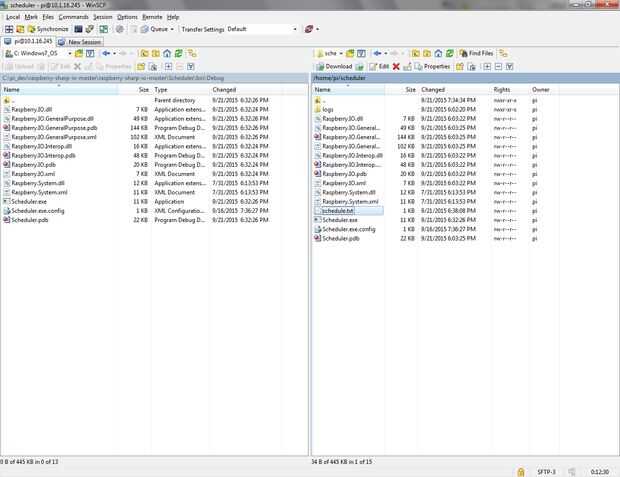Select remote file Raspberry.System.xml
Image resolution: width=620 pixels, height=477 pixels.
click(350, 202)
